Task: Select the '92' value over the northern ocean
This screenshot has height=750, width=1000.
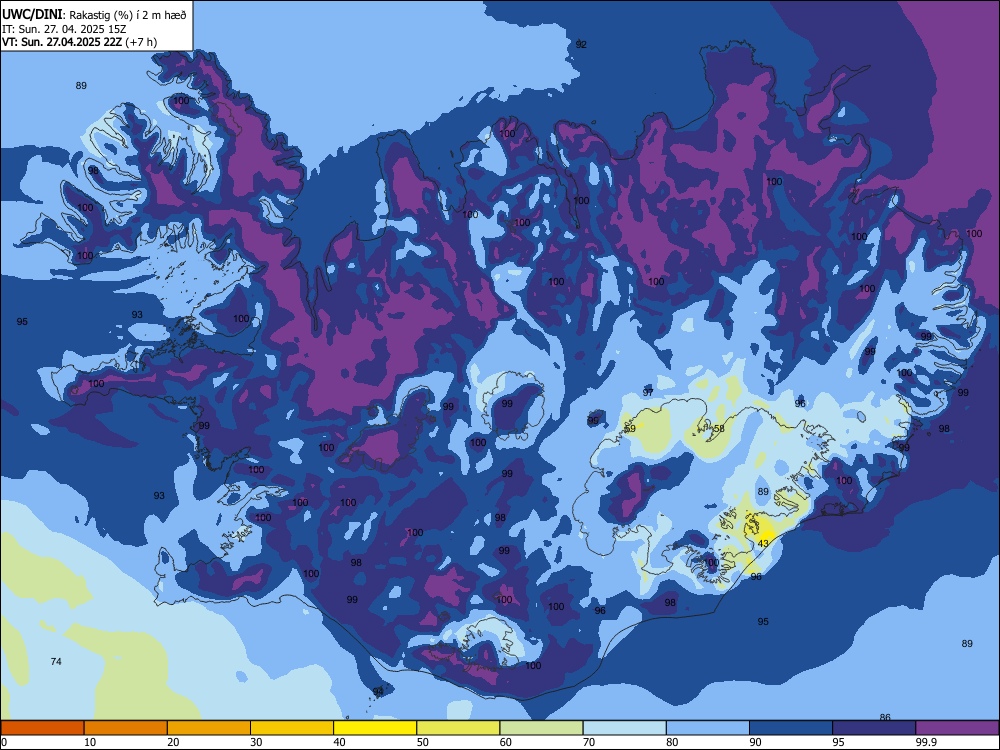Action: (581, 45)
